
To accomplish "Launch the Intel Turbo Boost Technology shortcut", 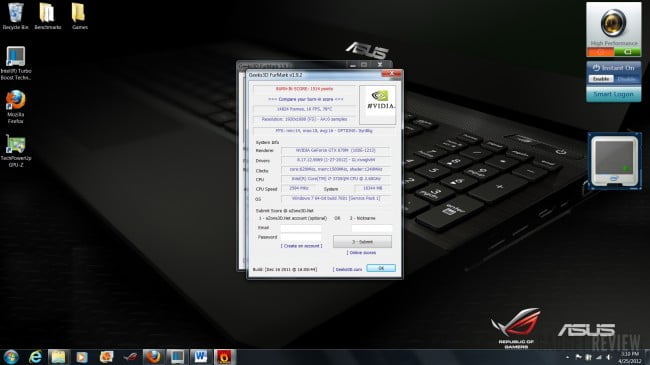I will coord(16,63).
